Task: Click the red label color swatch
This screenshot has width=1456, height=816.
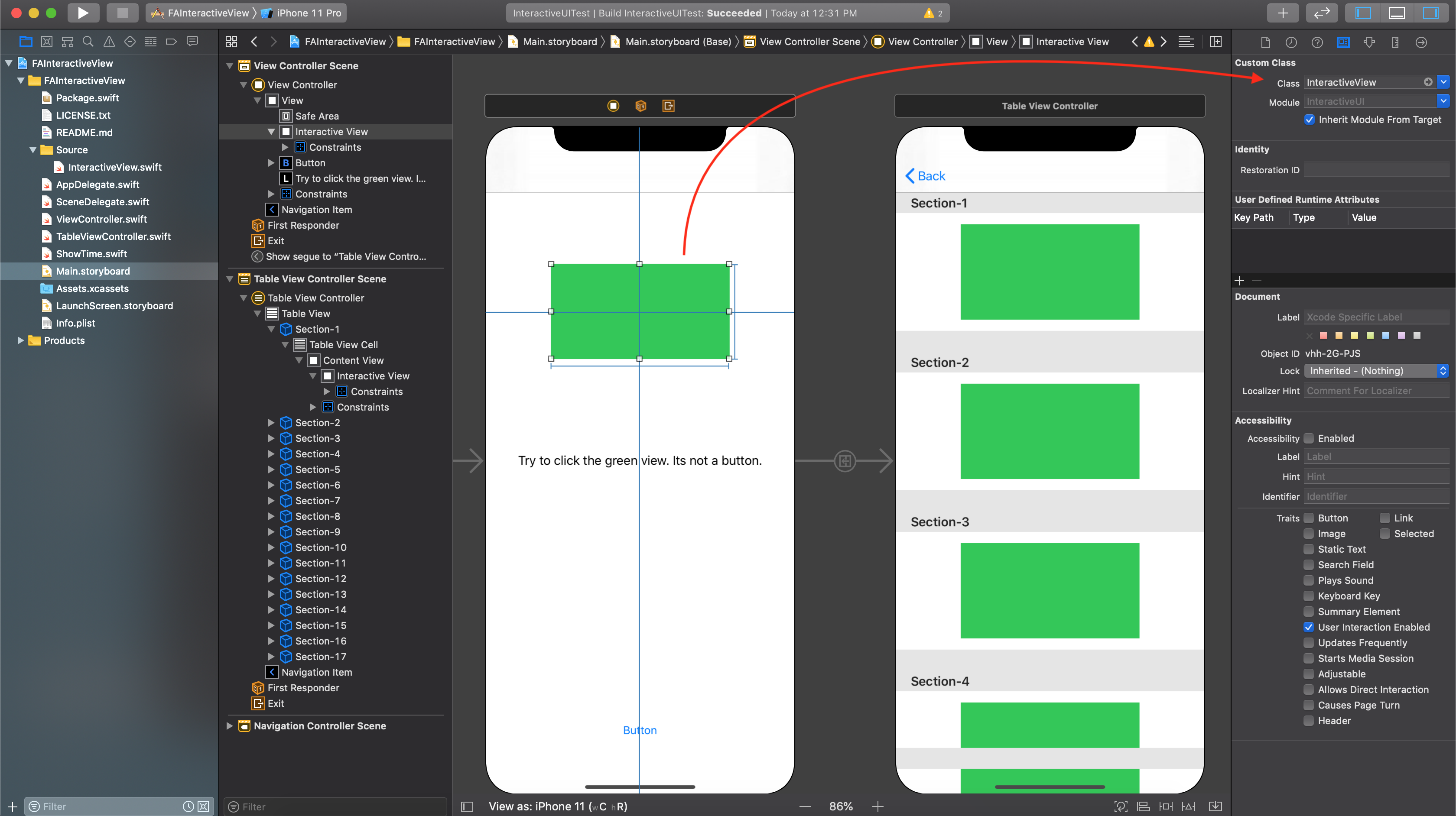Action: coord(1323,335)
